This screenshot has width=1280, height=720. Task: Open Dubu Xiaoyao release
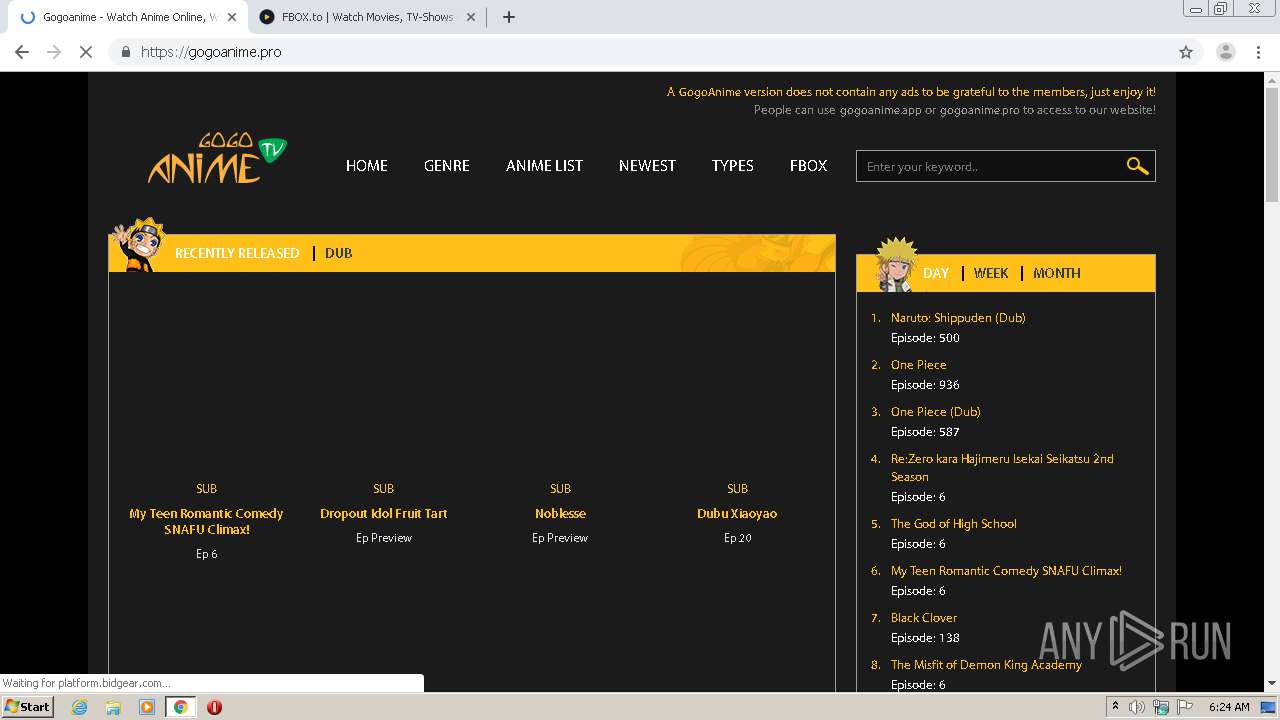737,513
